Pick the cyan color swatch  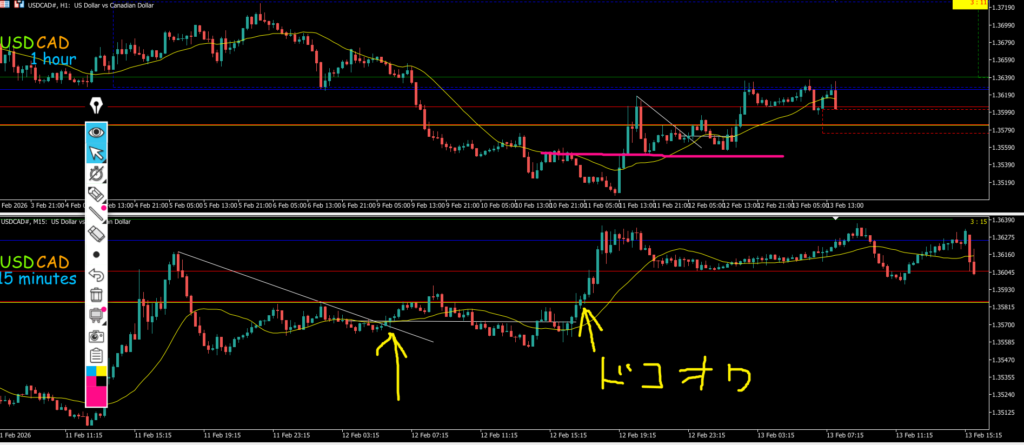[x=91, y=371]
